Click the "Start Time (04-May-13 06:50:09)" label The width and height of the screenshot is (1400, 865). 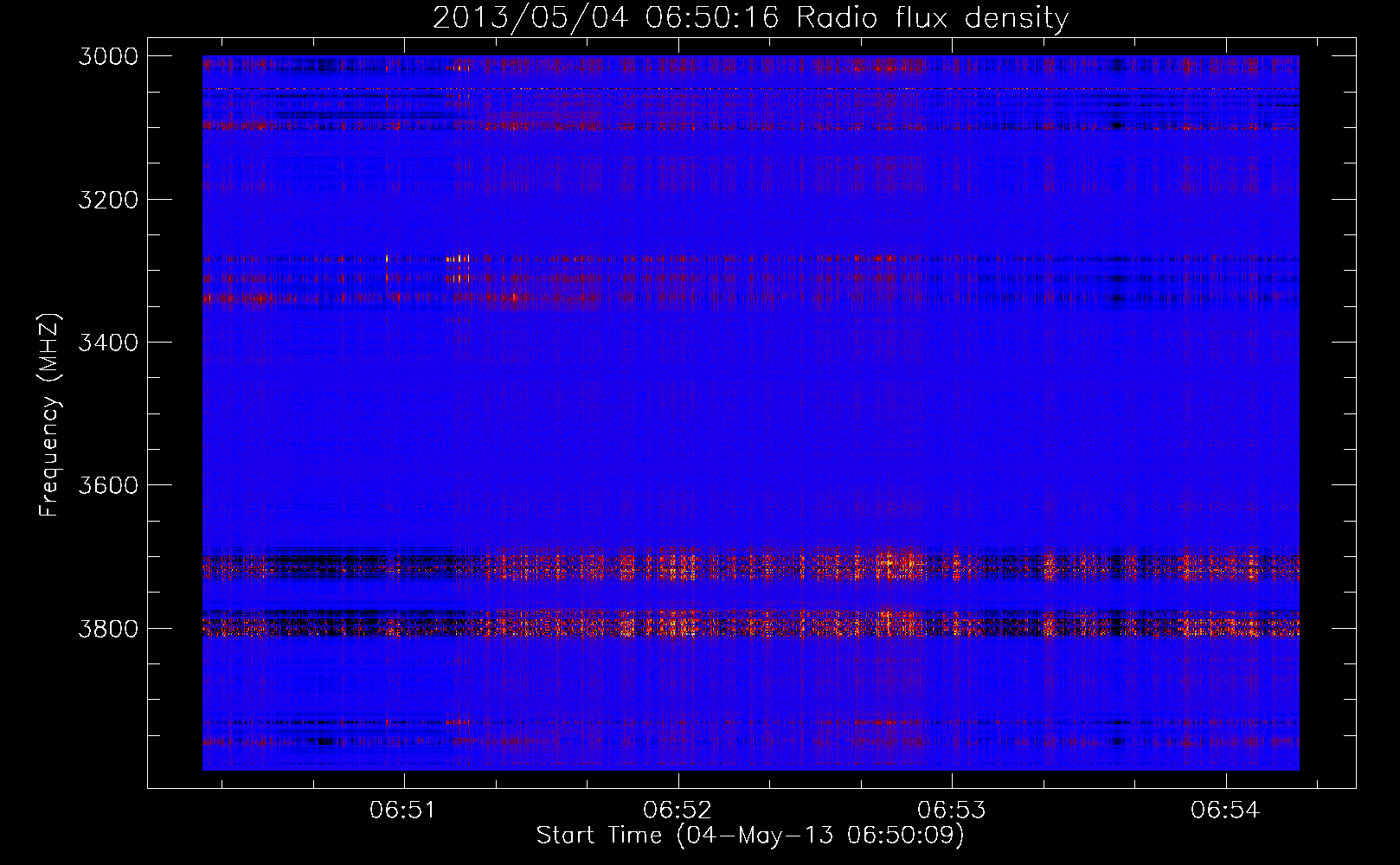click(750, 836)
